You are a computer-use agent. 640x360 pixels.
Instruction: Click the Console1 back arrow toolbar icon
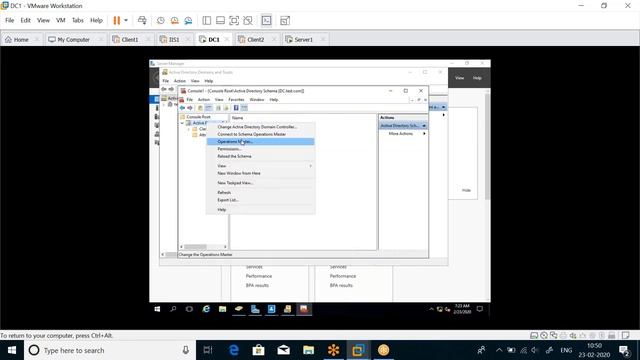[x=182, y=108]
